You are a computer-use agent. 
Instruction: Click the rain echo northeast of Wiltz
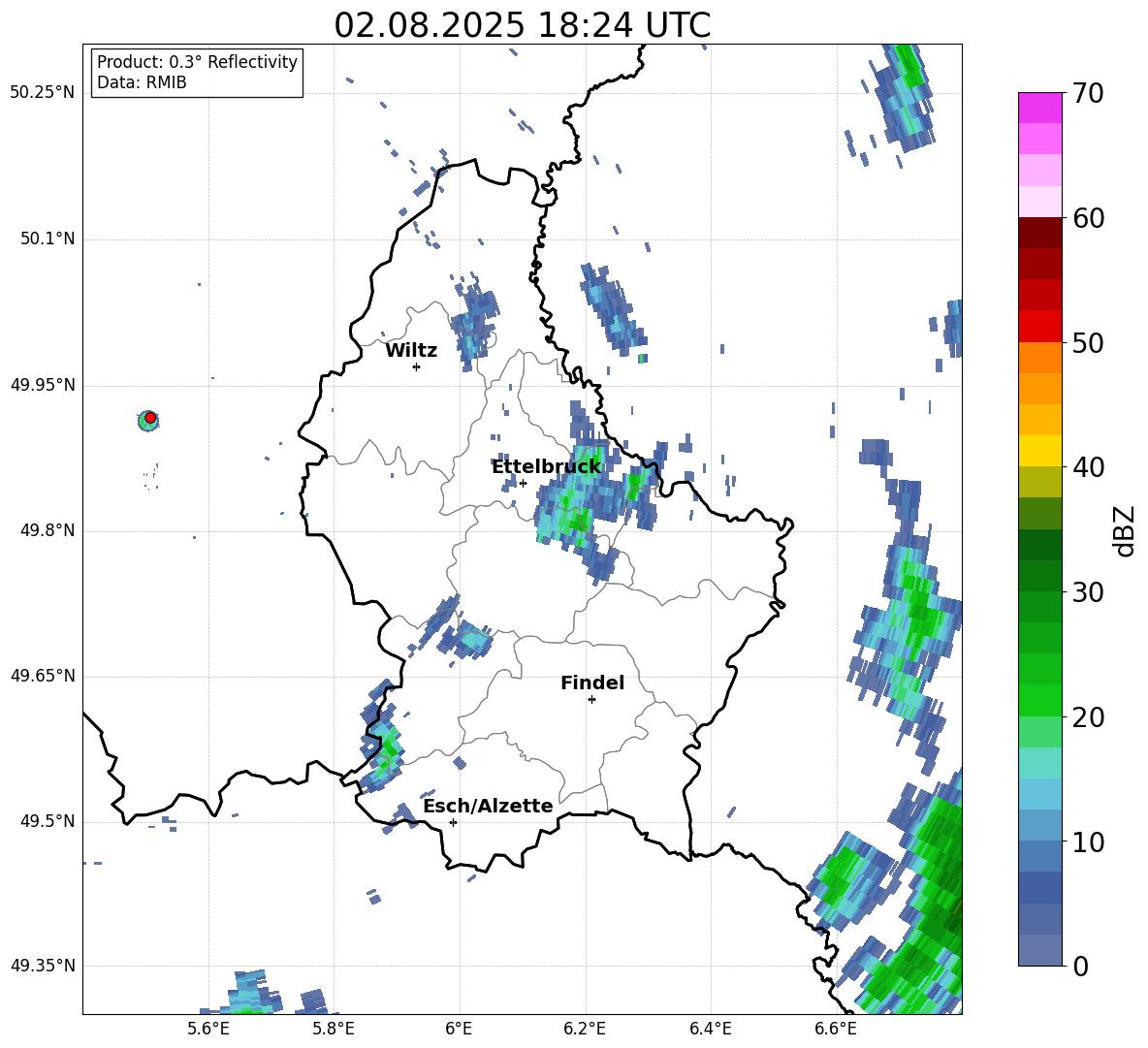[474, 322]
